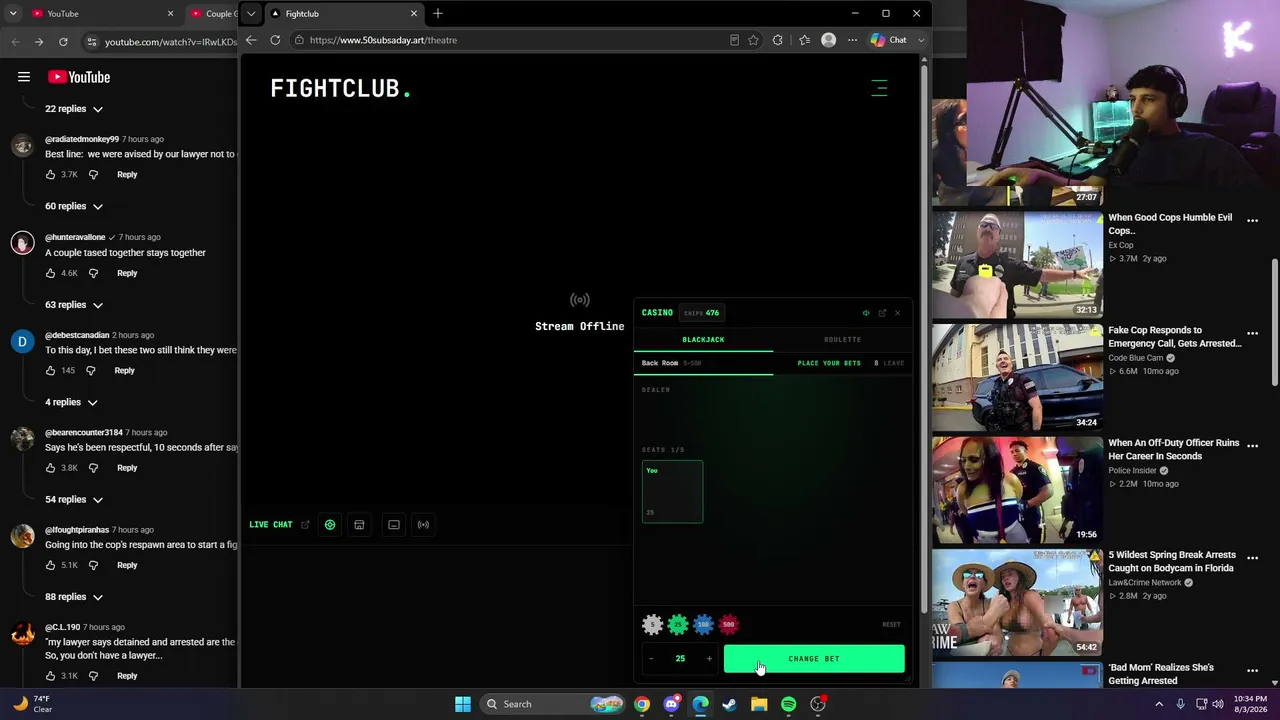Expand the 88 replies thread
Image resolution: width=1280 pixels, height=720 pixels.
tap(74, 597)
